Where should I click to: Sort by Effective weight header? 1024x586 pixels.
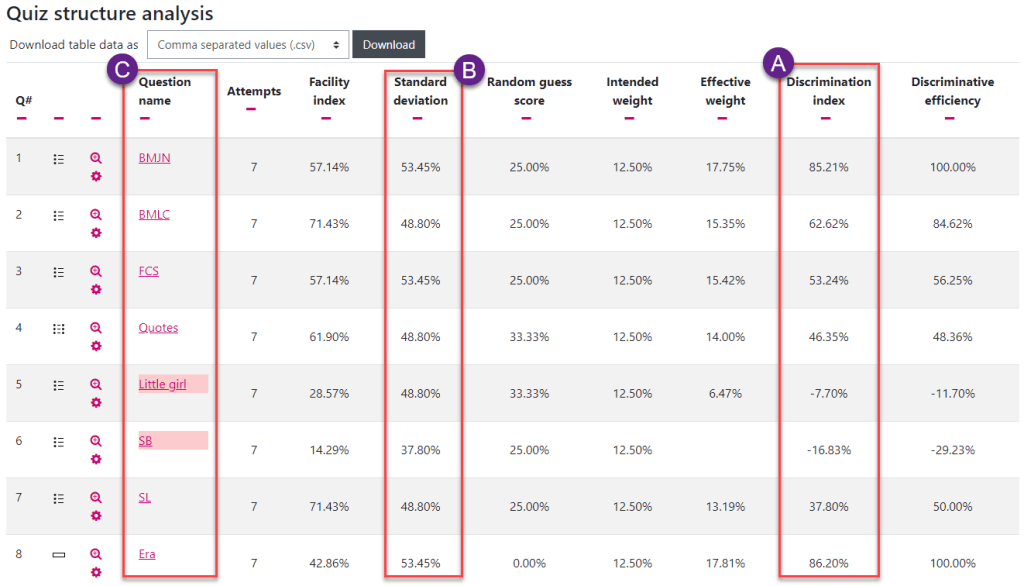pos(726,91)
